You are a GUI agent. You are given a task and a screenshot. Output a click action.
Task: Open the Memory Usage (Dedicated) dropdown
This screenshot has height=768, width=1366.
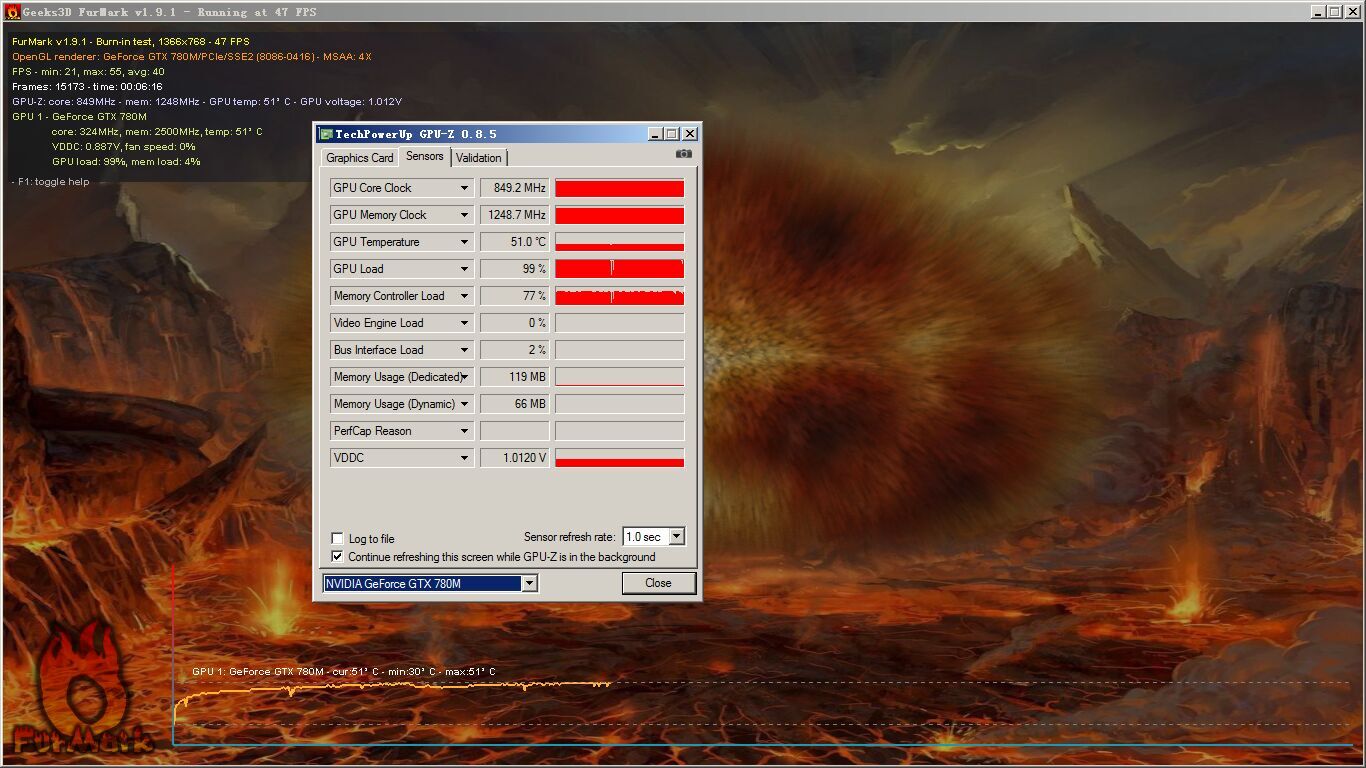pos(464,377)
